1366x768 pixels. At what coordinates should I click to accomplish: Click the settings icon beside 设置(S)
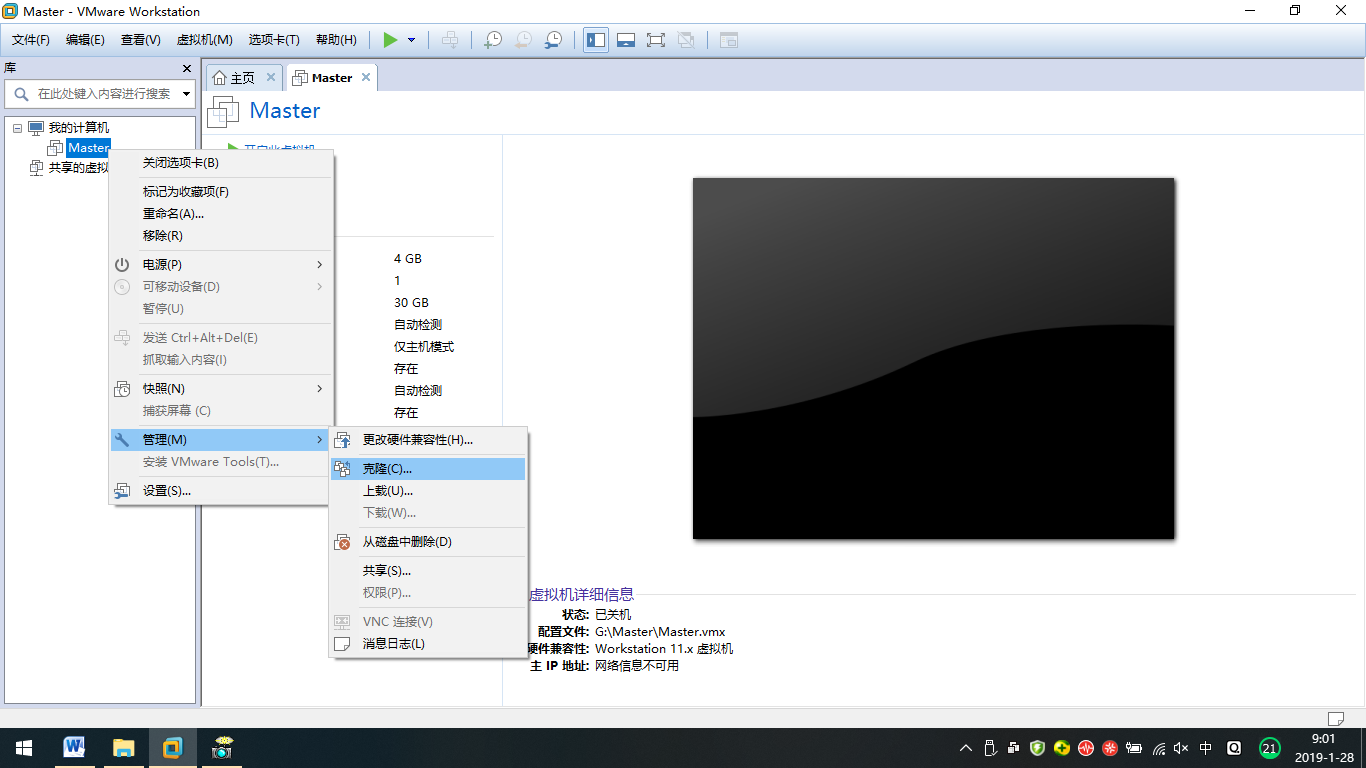click(122, 491)
